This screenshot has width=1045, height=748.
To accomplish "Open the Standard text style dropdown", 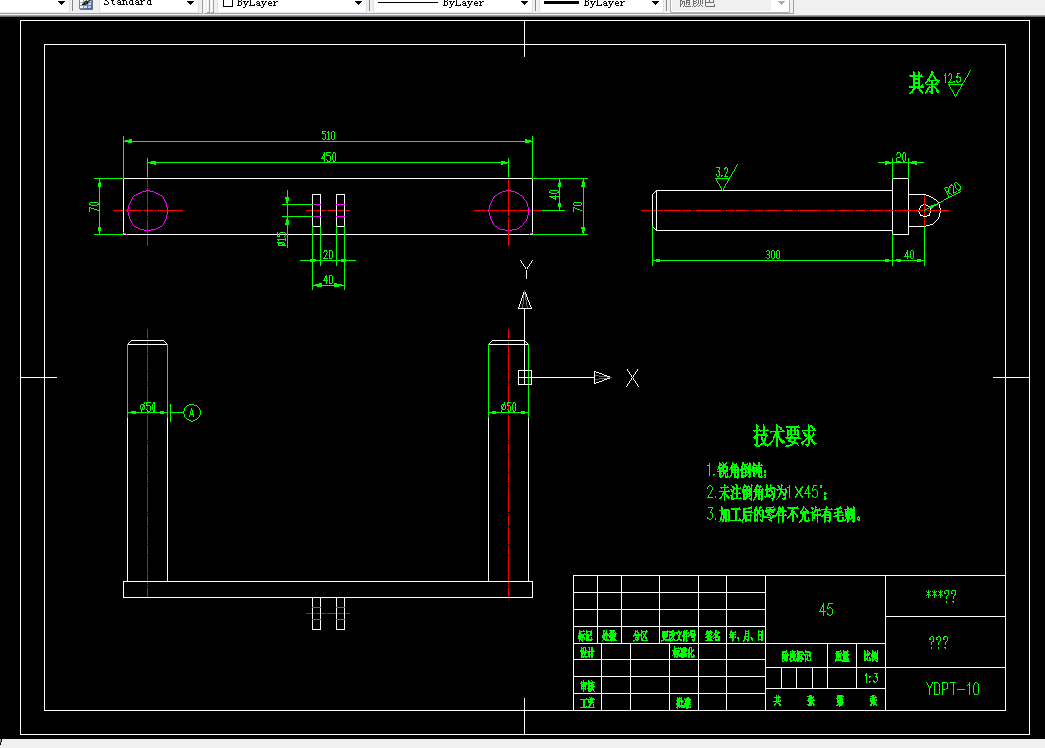I will 190,3.
